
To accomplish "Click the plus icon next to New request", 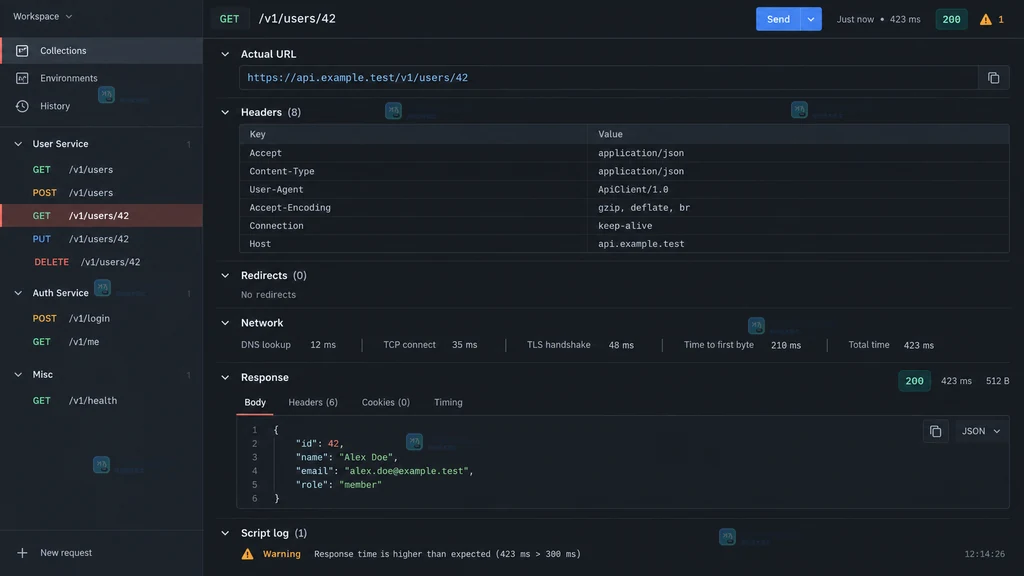I will pos(22,552).
